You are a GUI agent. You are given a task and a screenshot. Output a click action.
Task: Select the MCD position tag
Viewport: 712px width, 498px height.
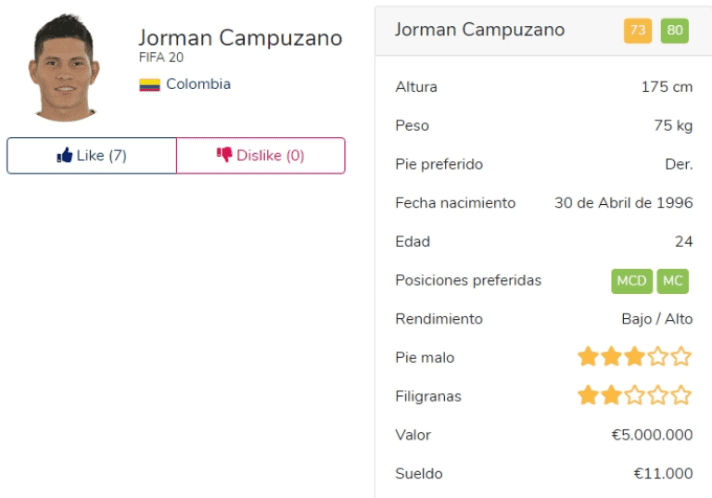point(632,281)
